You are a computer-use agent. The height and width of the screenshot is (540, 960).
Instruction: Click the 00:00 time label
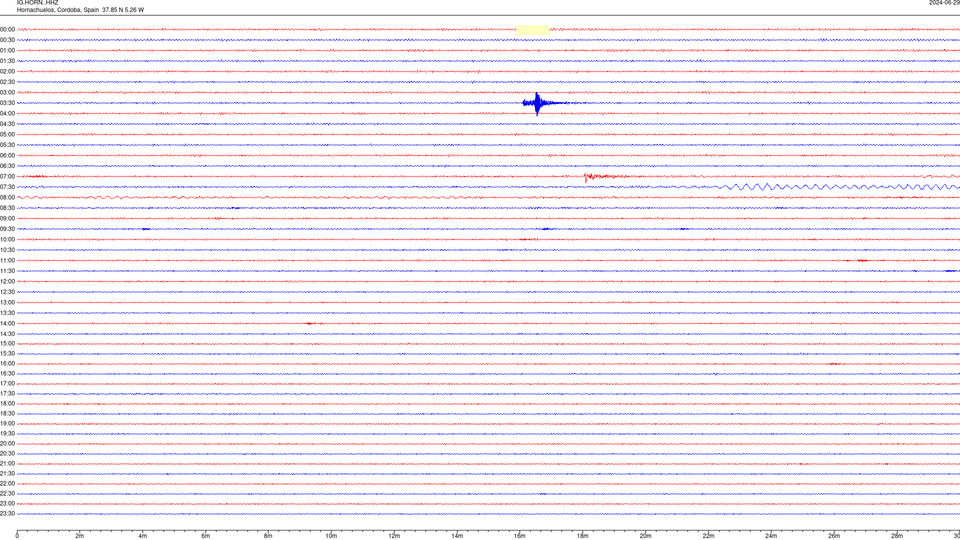tap(7, 29)
